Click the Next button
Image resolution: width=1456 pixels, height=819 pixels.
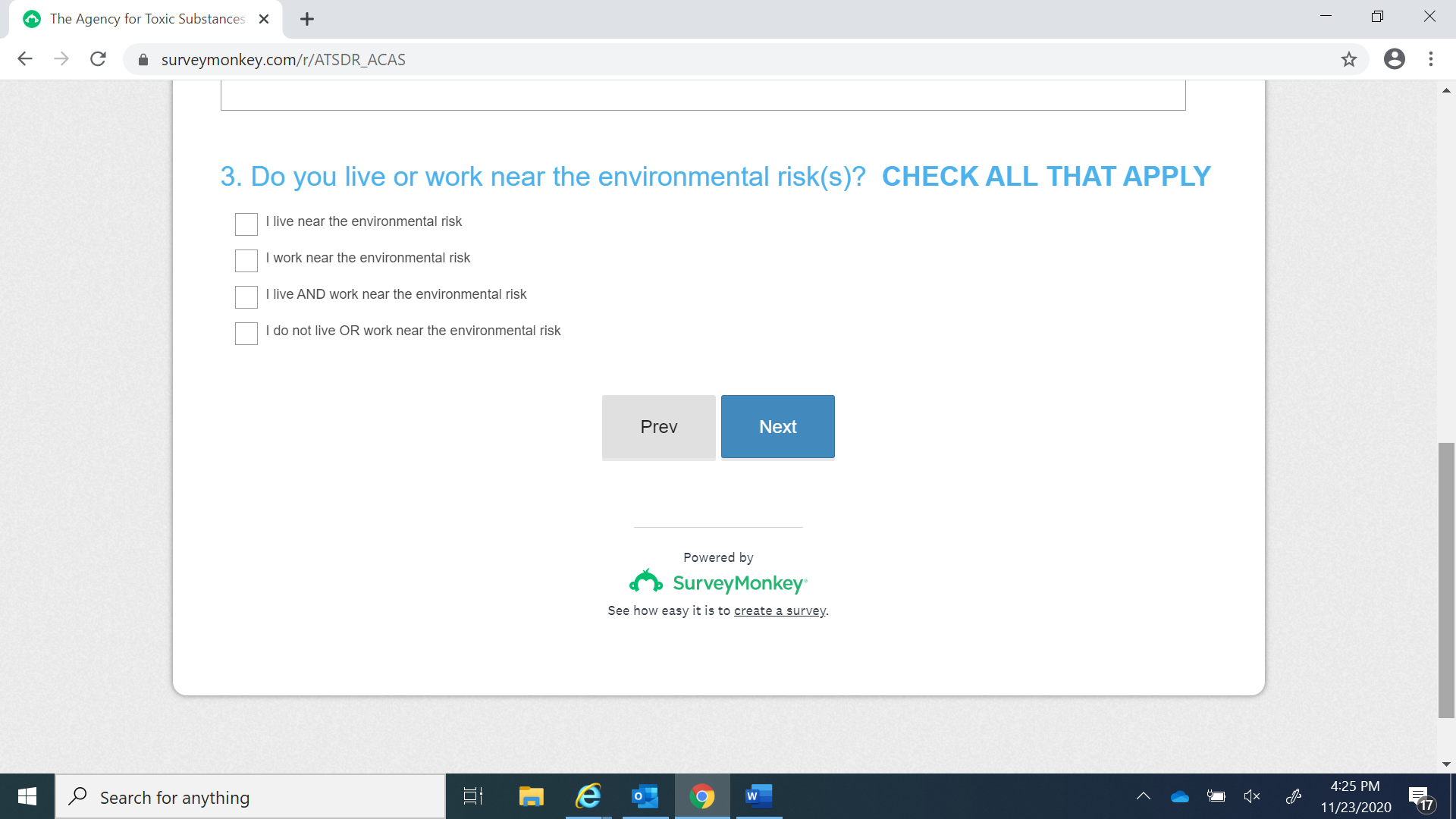777,426
